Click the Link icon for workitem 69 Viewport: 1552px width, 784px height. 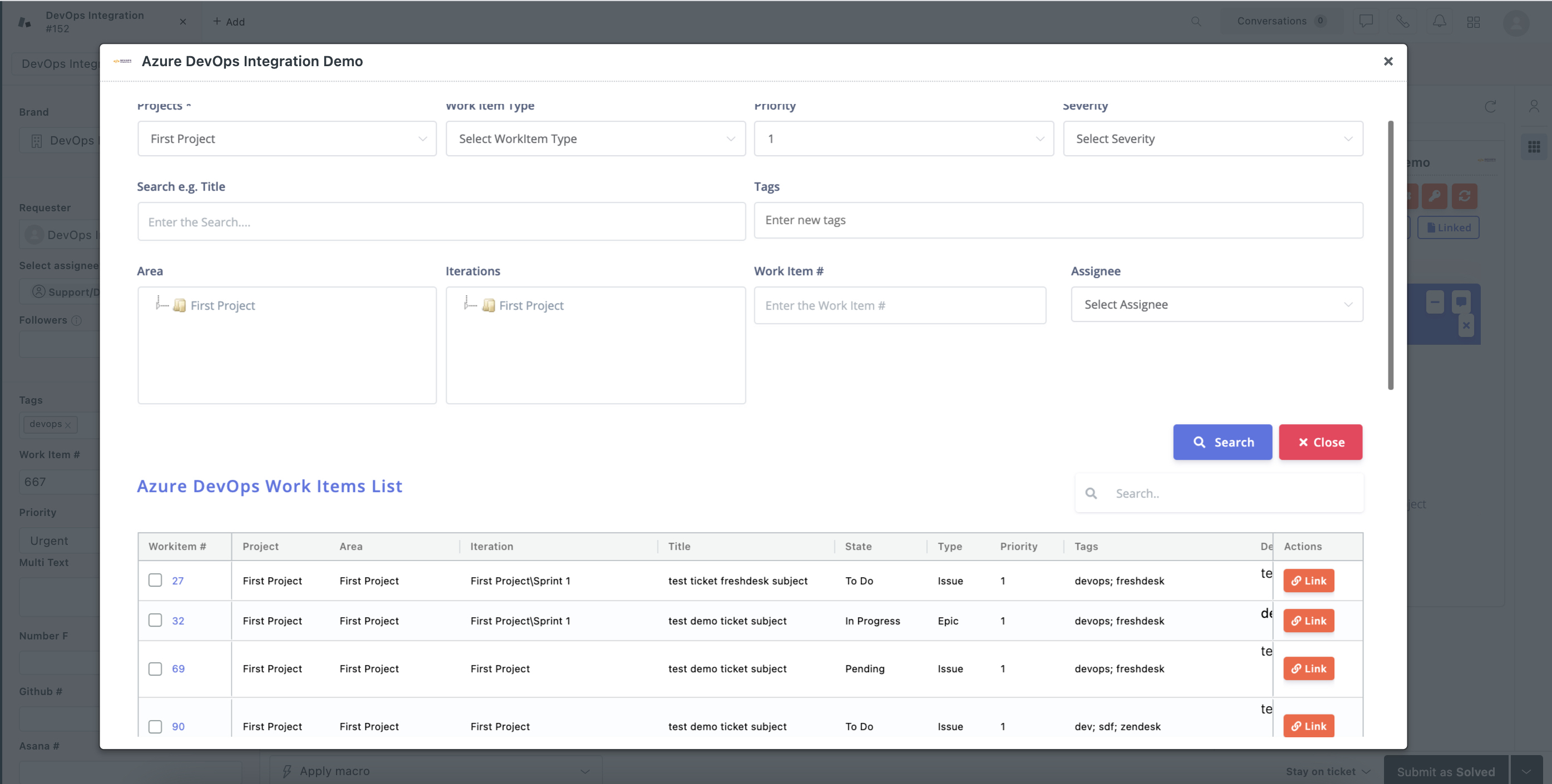point(1308,668)
